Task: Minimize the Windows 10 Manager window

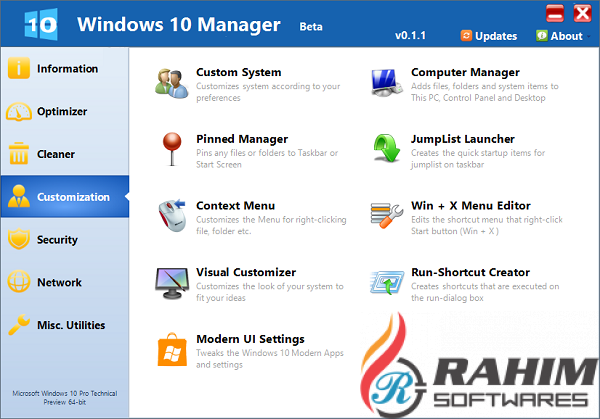Action: [555, 13]
